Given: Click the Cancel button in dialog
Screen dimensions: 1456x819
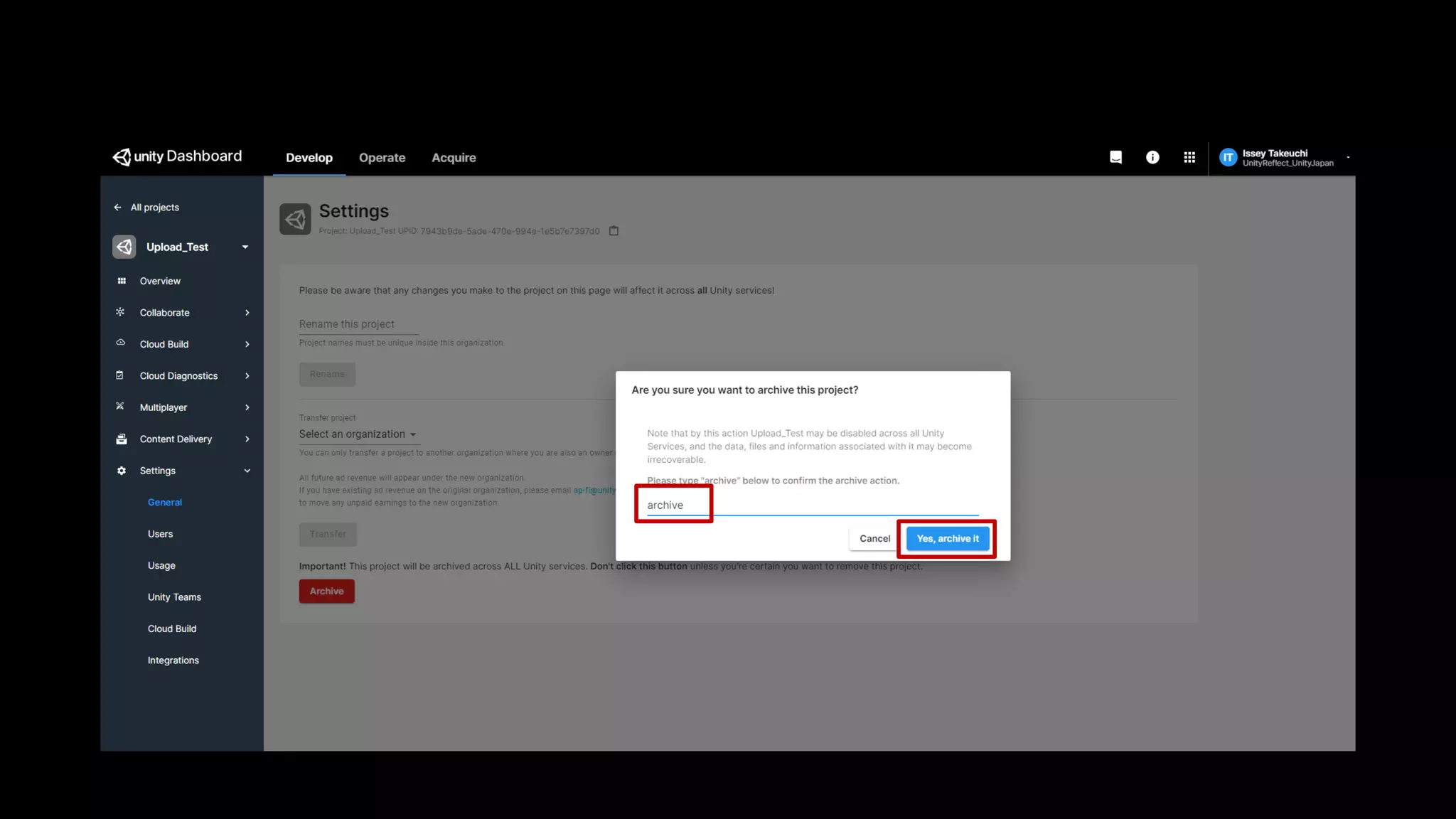Looking at the screenshot, I should coord(874,539).
